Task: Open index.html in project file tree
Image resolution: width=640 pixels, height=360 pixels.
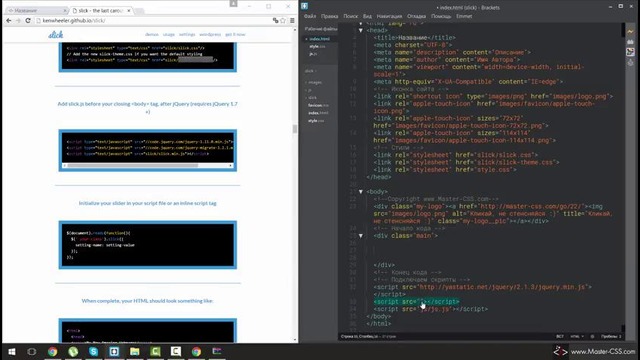Action: 318,113
